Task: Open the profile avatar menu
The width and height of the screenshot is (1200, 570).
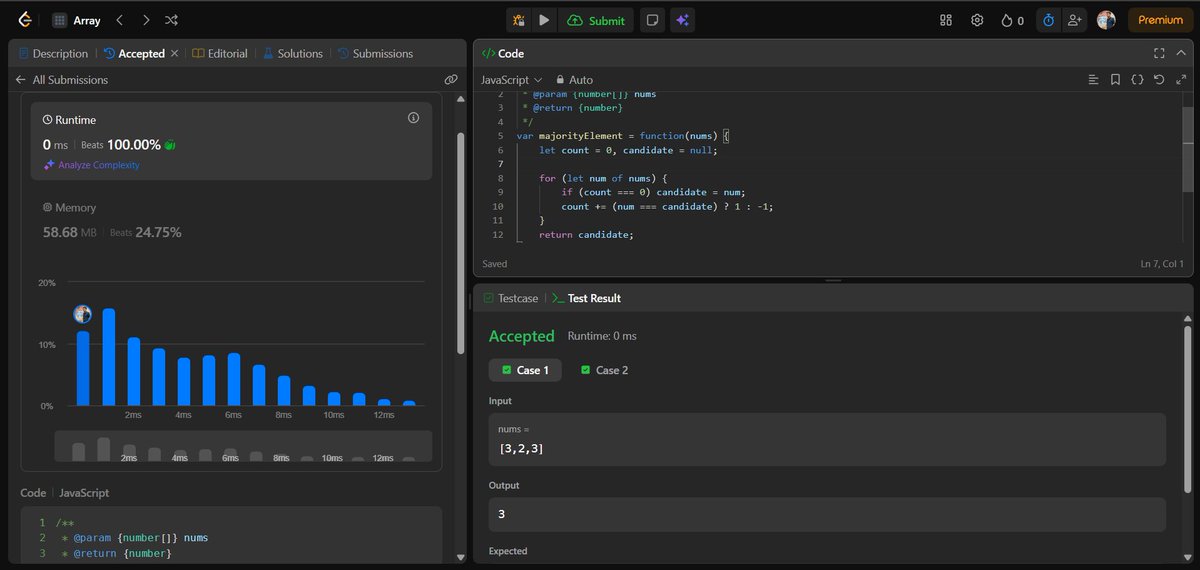Action: coord(1106,20)
